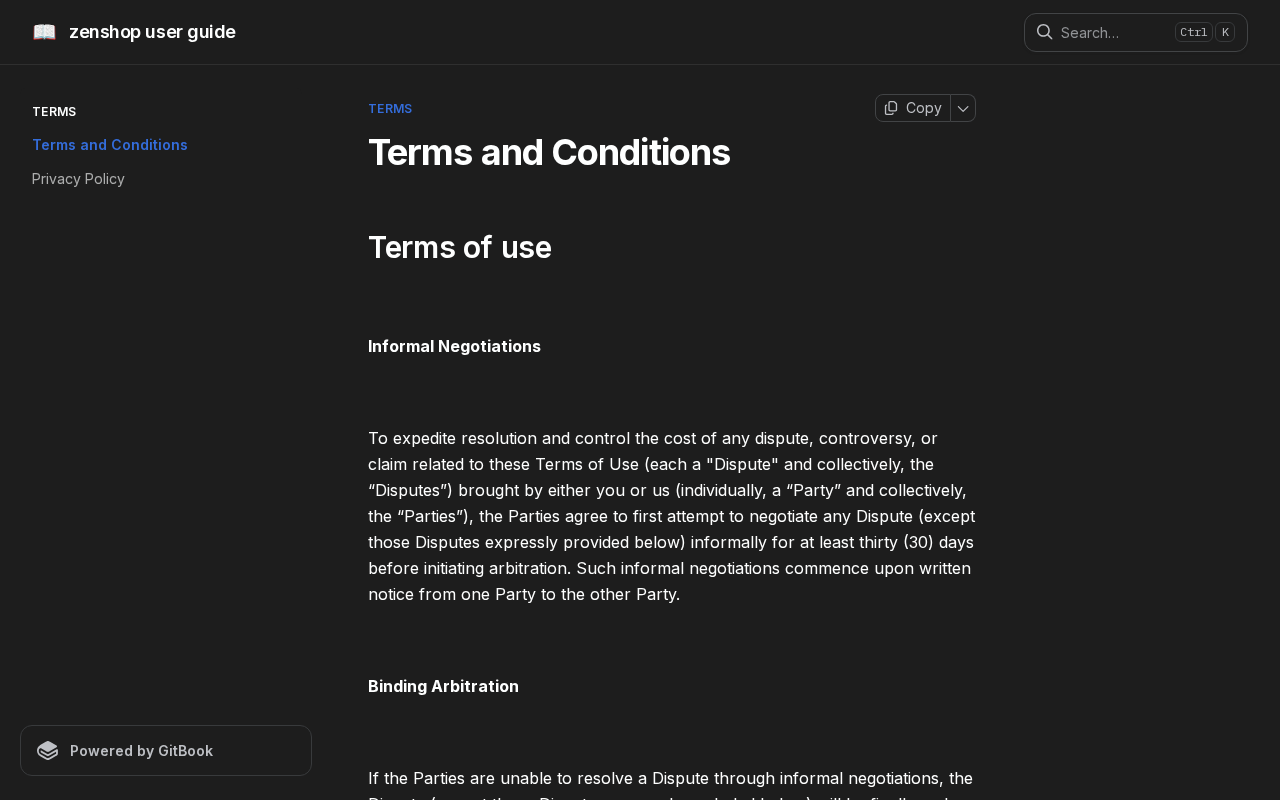Click the Ctrl keyboard shortcut badge
The height and width of the screenshot is (800, 1280).
(x=1193, y=32)
